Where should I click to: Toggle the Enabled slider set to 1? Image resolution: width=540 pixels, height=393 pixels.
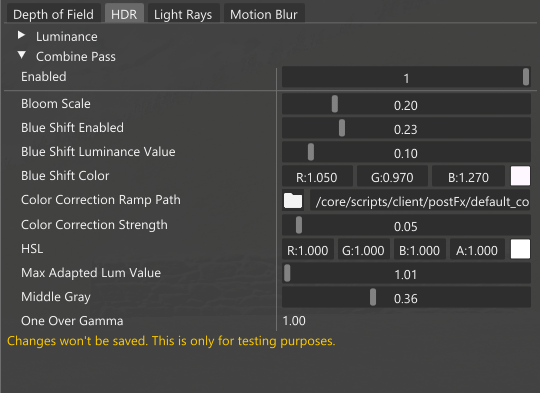406,77
